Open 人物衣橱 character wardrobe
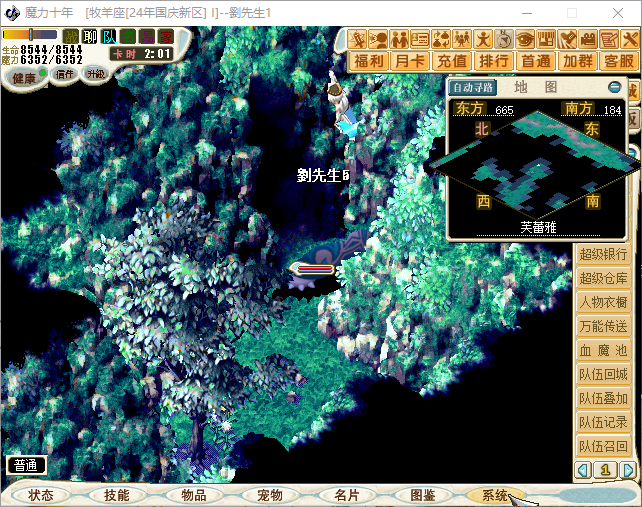 click(x=603, y=302)
